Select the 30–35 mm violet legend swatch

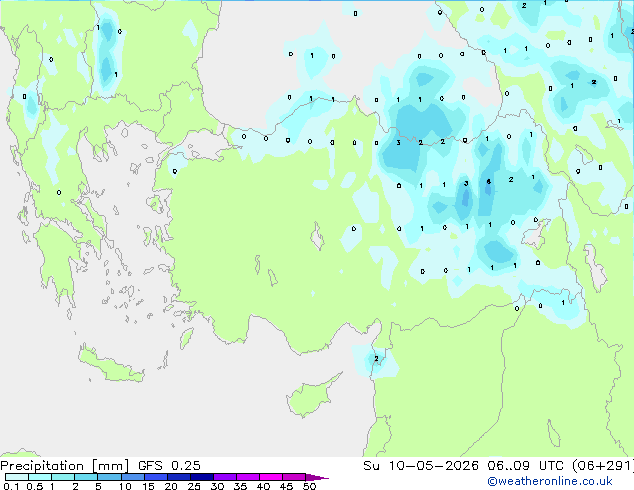(224, 477)
